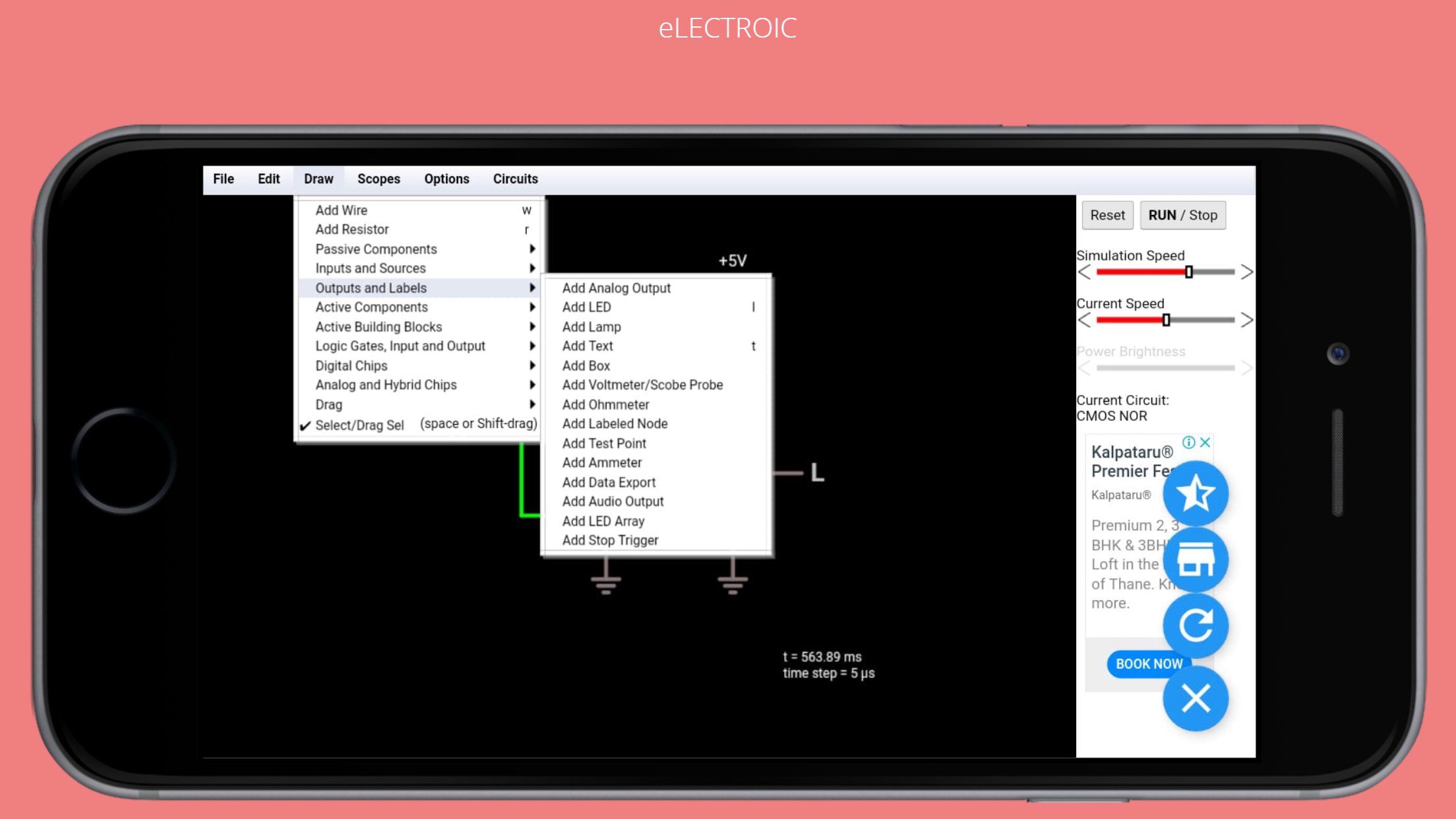Close the Kalpataru ad with X icon
The image size is (1456, 819).
coord(1205,442)
